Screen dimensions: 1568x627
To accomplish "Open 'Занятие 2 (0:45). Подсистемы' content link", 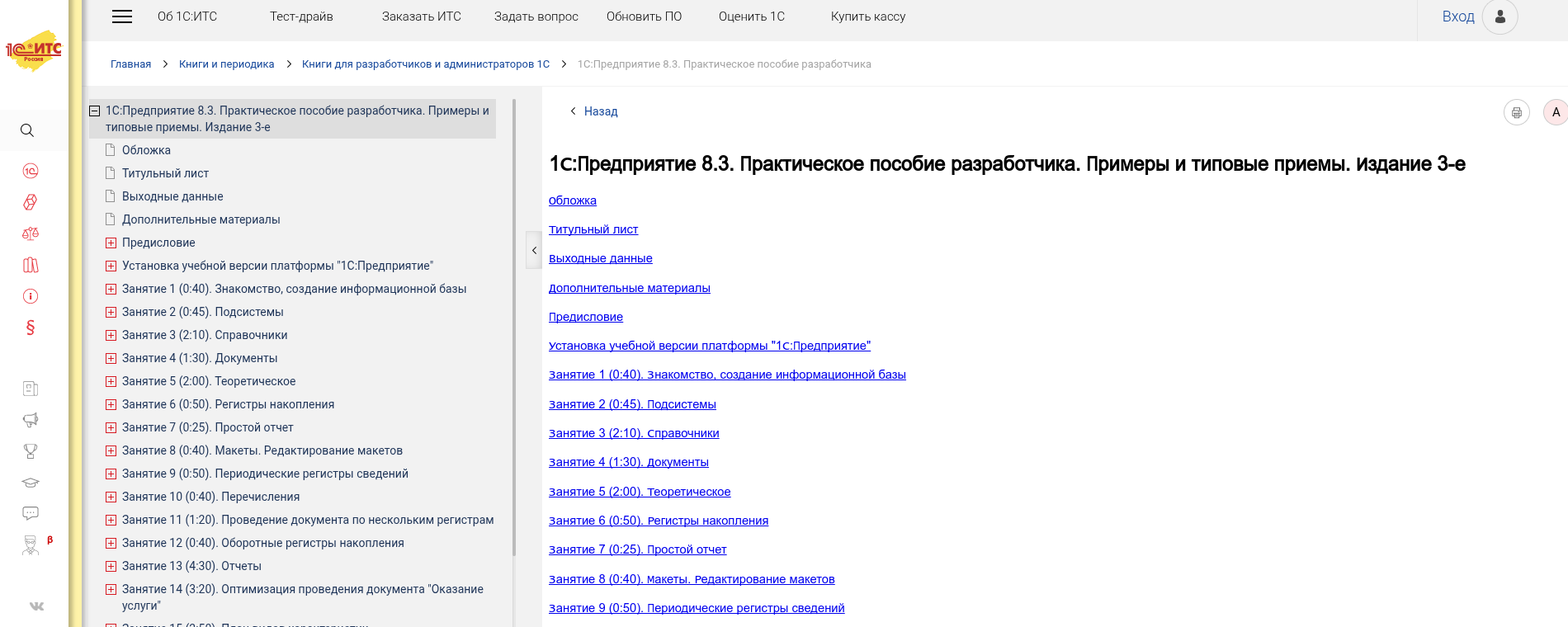I will pyautogui.click(x=632, y=404).
